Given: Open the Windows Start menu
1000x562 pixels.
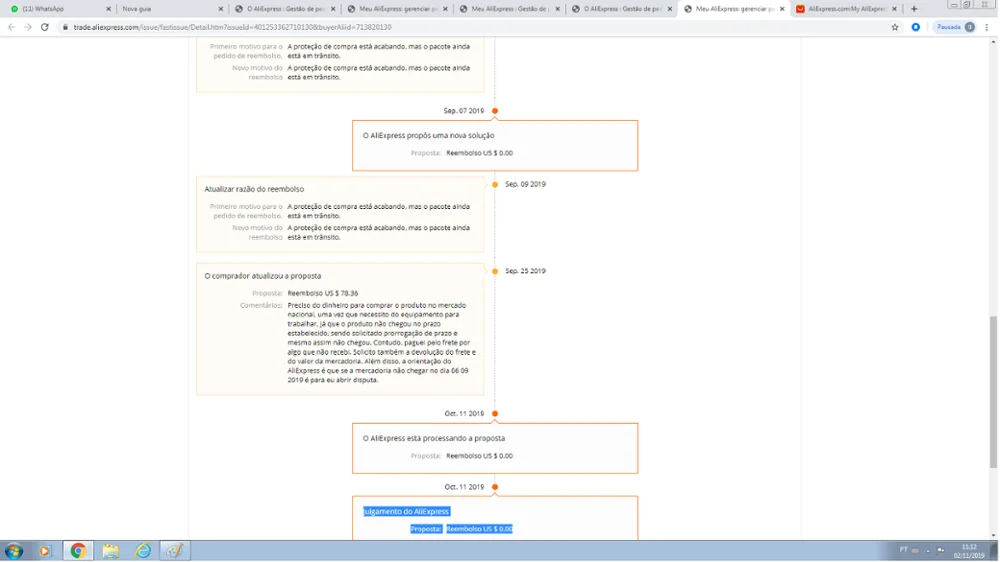Looking at the screenshot, I should pos(13,551).
